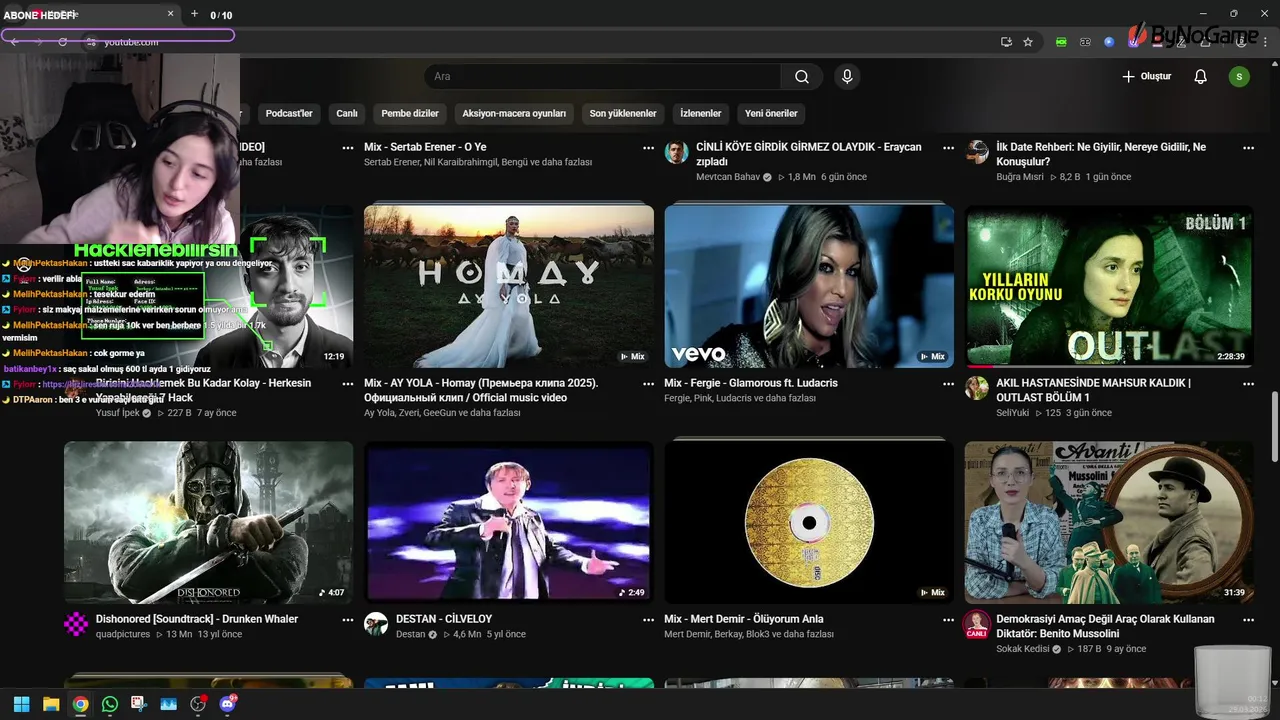Open Snipping Tool from taskbar
This screenshot has width=1280, height=720.
[x=139, y=704]
